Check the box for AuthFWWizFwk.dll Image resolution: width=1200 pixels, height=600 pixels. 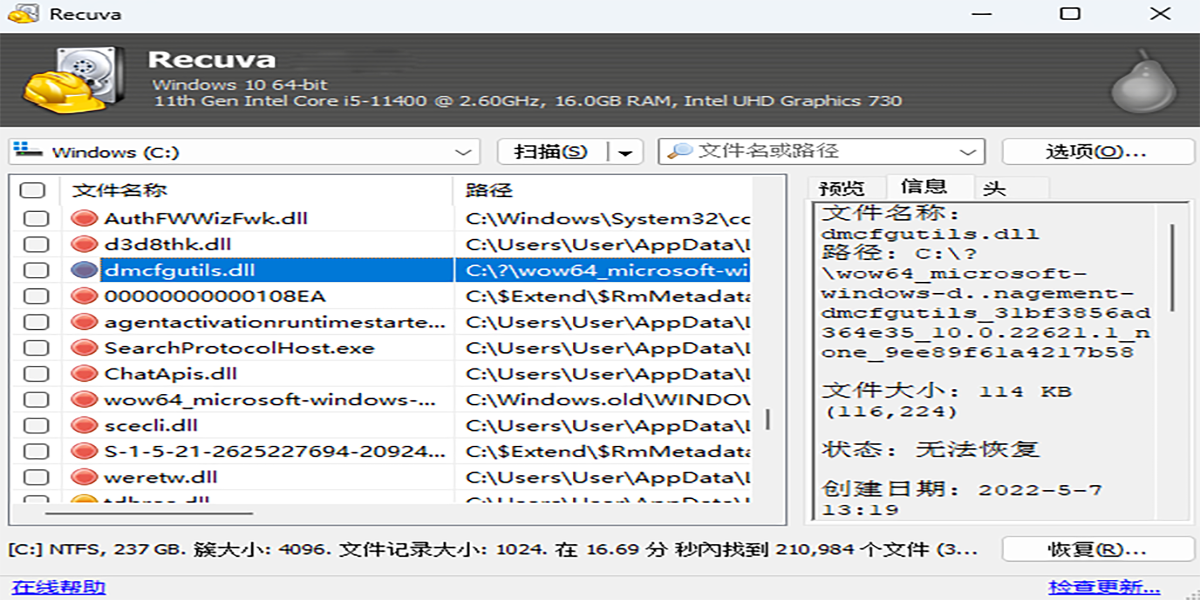point(36,218)
